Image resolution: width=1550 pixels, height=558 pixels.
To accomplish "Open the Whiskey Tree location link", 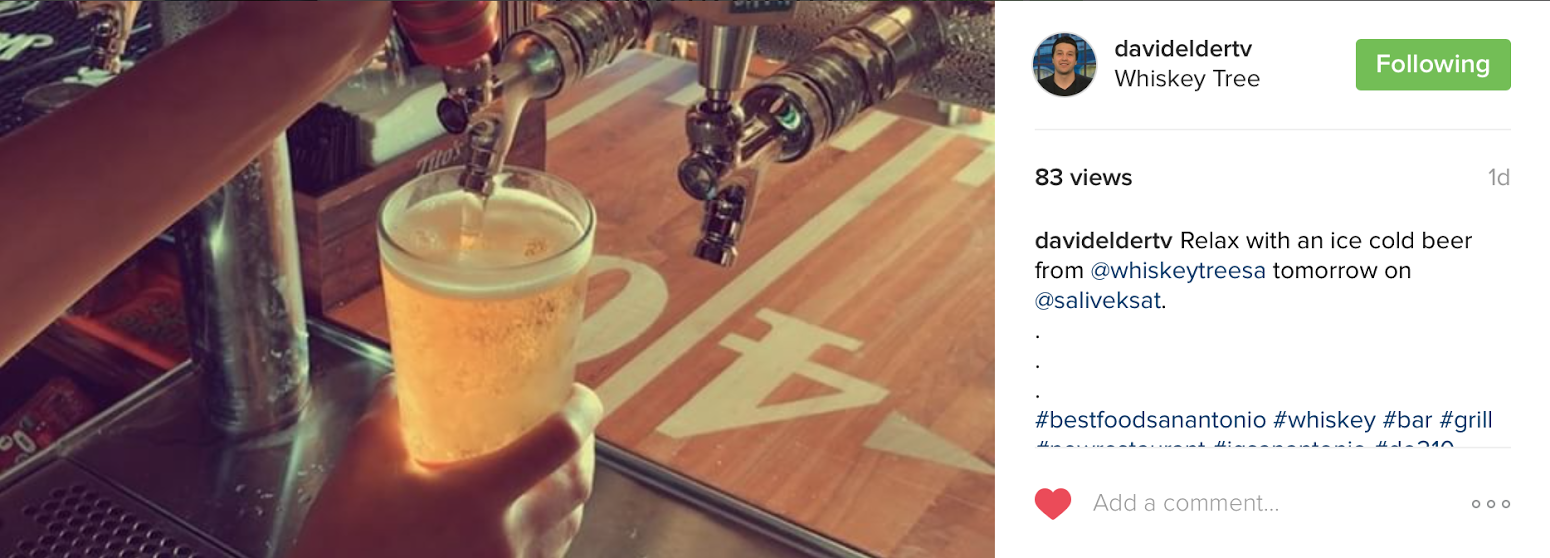I will (x=1187, y=79).
